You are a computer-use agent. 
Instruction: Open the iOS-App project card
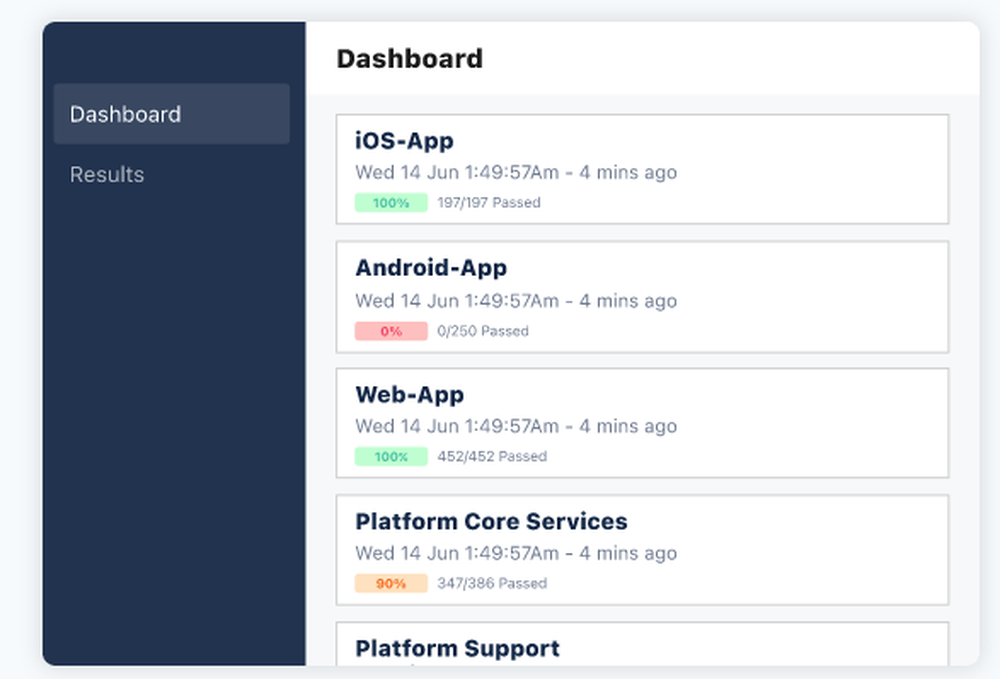point(642,170)
